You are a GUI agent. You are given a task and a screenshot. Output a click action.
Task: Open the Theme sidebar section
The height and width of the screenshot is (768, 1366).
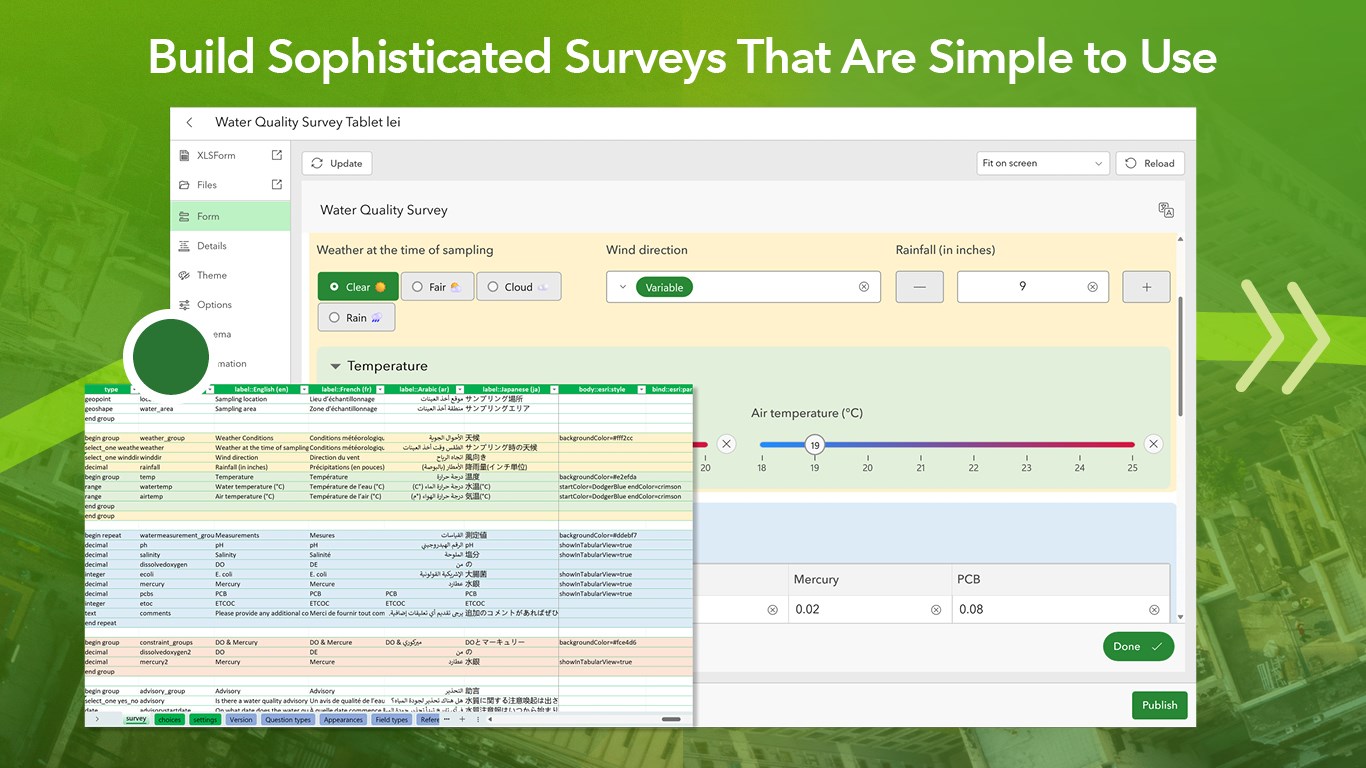[230, 275]
